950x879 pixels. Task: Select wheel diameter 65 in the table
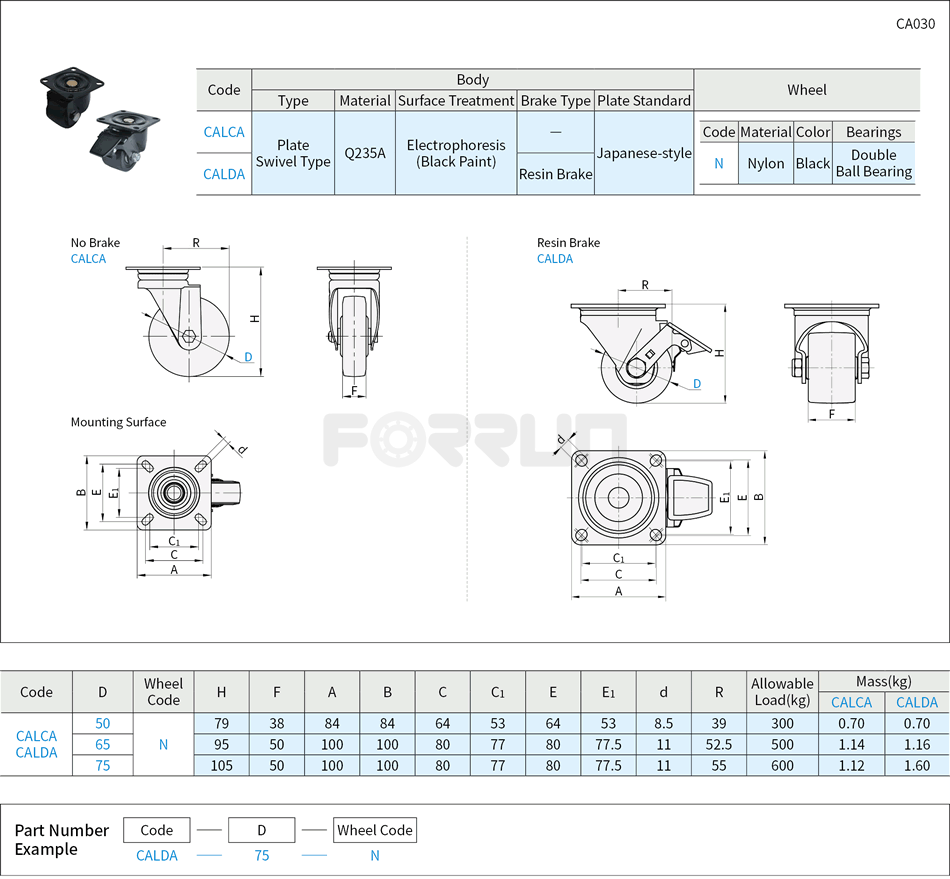tap(102, 744)
